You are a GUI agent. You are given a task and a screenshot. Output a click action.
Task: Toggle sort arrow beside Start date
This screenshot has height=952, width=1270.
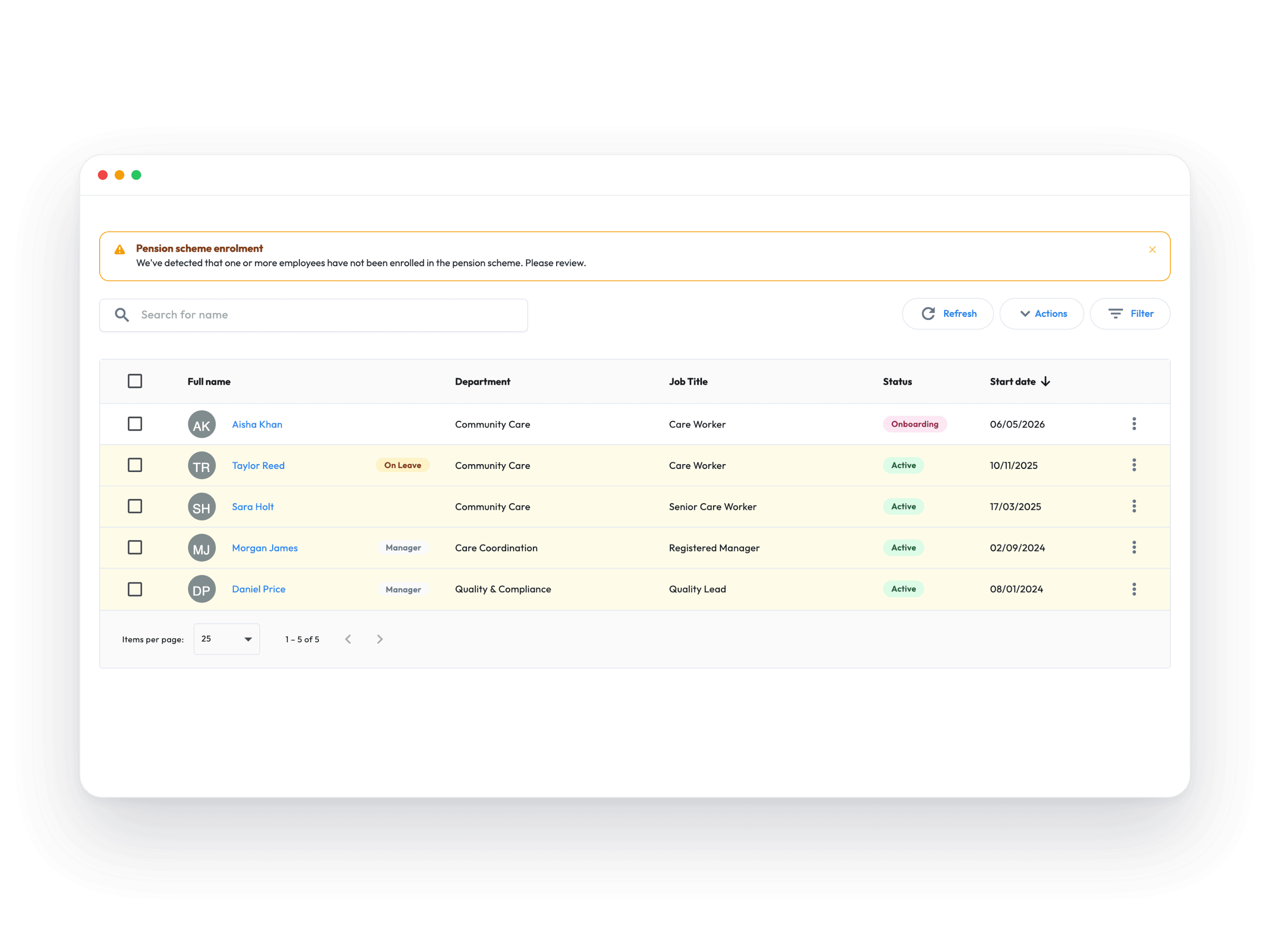(x=1046, y=382)
